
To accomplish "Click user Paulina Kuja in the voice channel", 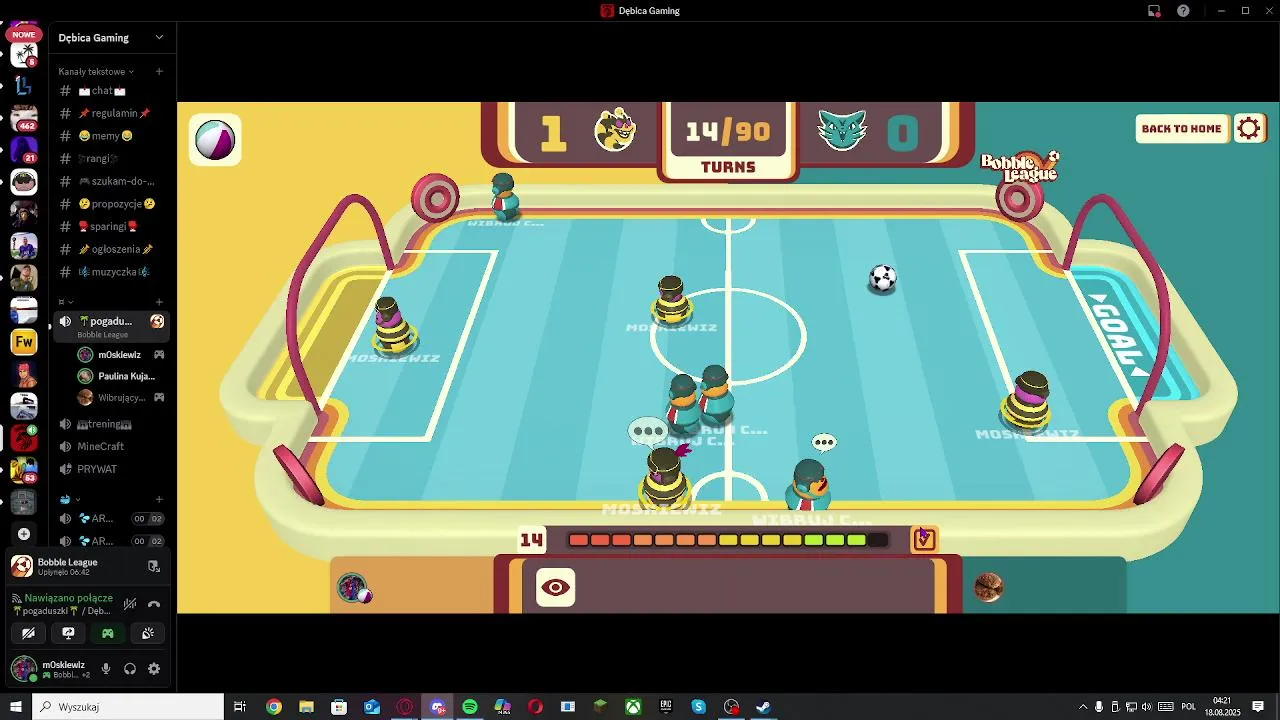I will 119,376.
